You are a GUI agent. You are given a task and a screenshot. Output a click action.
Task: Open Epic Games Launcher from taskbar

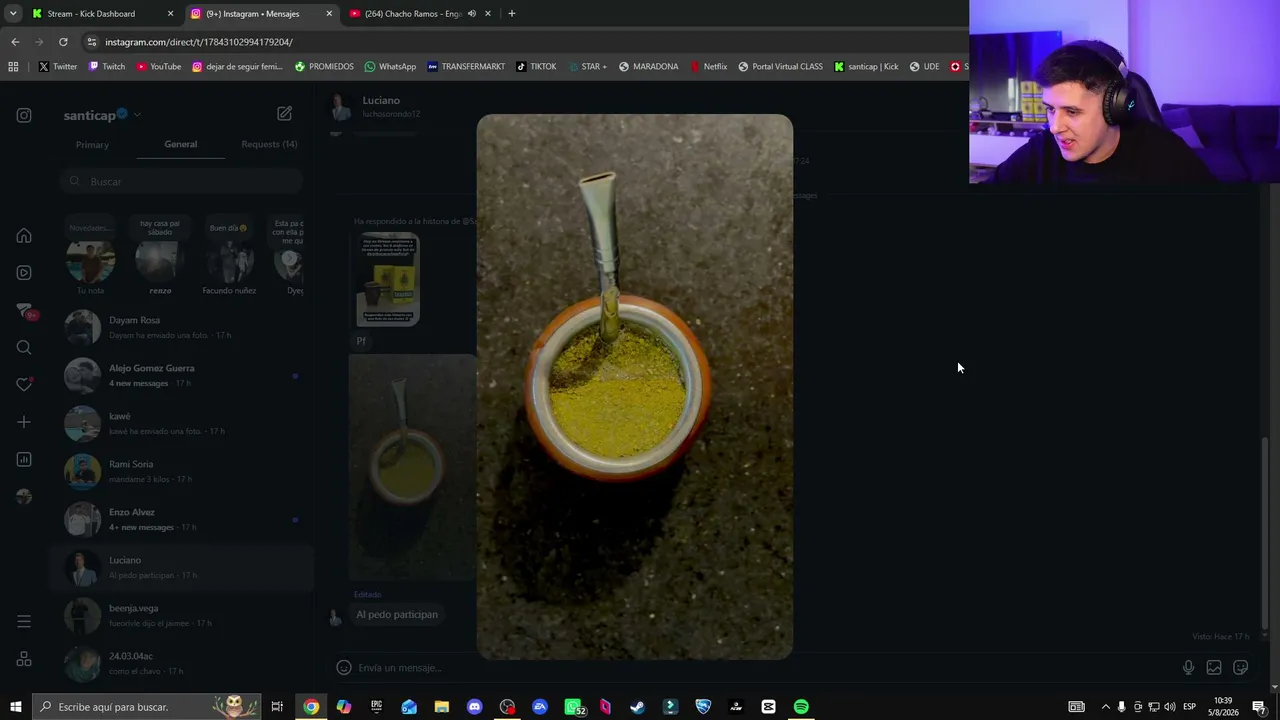(376, 707)
